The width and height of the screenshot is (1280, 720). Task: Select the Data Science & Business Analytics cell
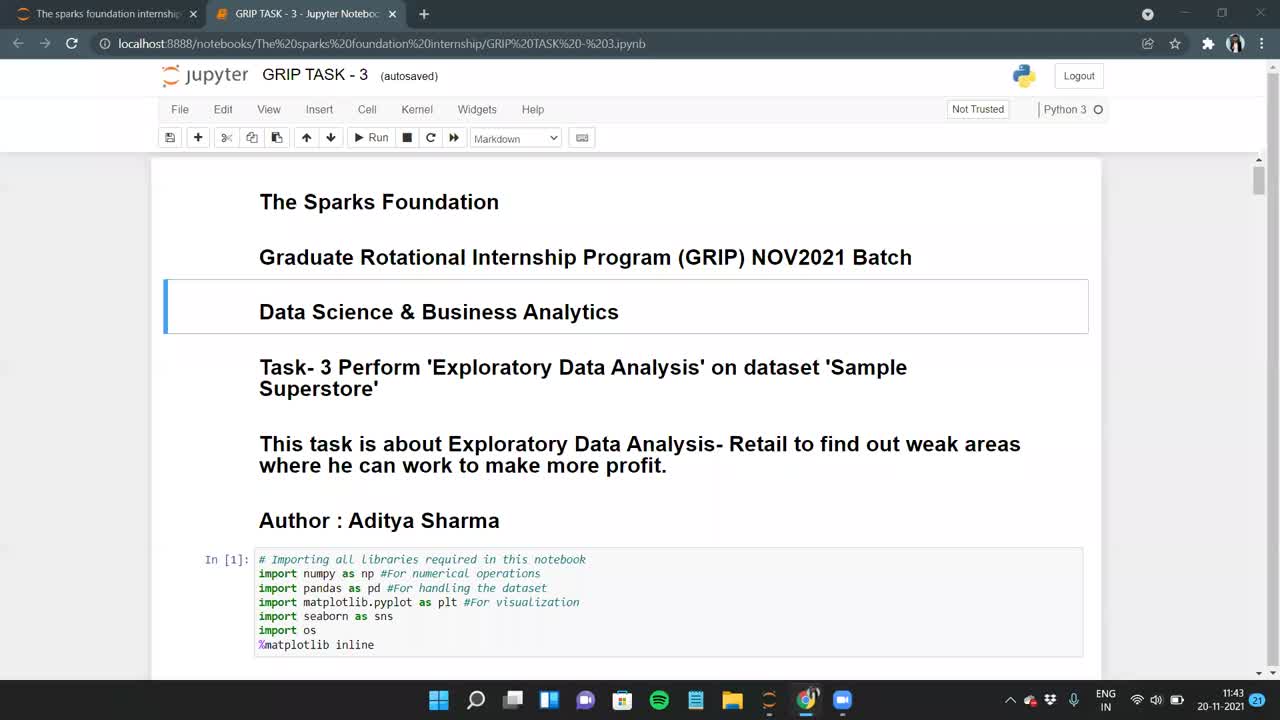[x=626, y=307]
